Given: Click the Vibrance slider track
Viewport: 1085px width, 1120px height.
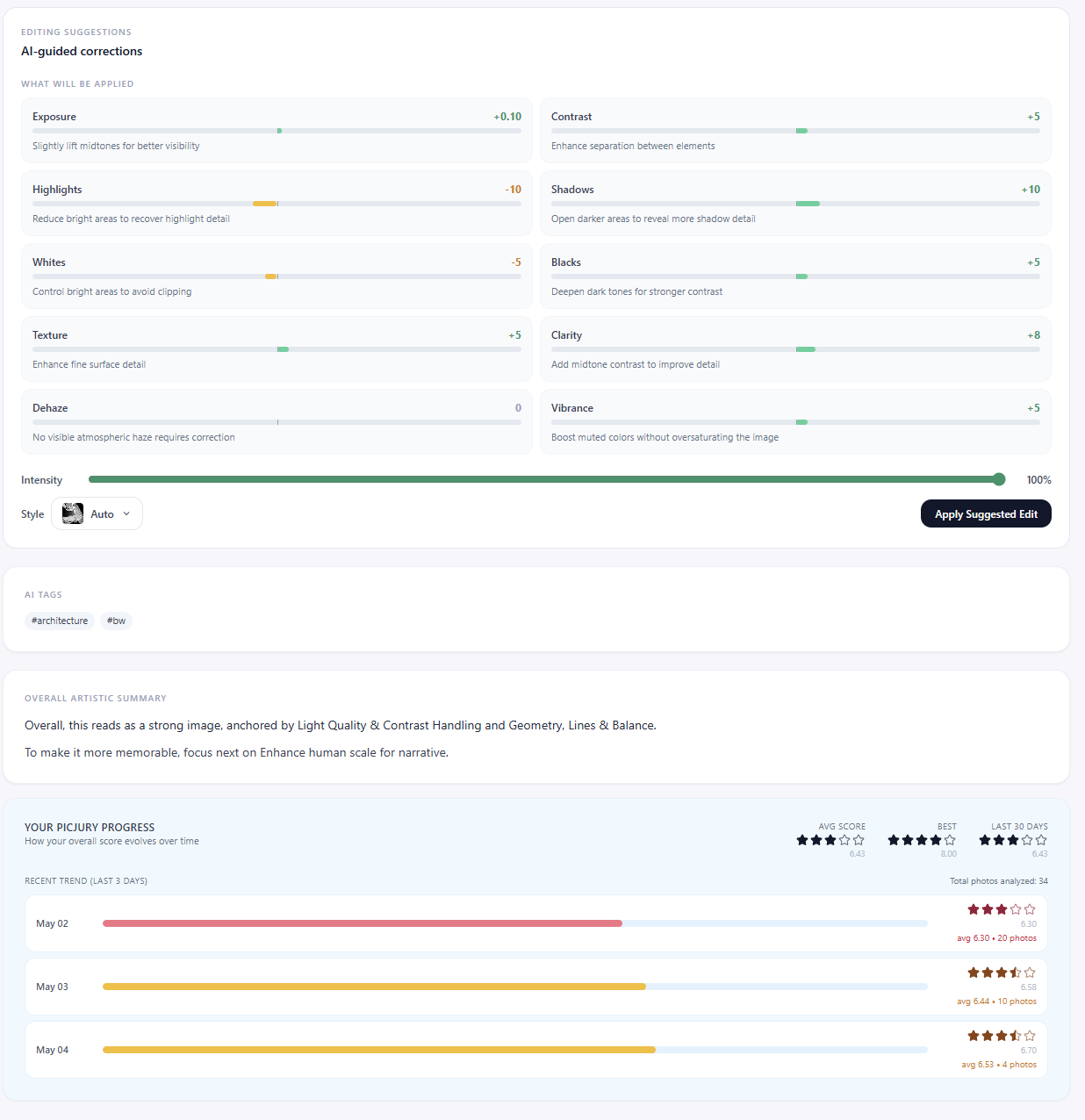Looking at the screenshot, I should (x=795, y=422).
